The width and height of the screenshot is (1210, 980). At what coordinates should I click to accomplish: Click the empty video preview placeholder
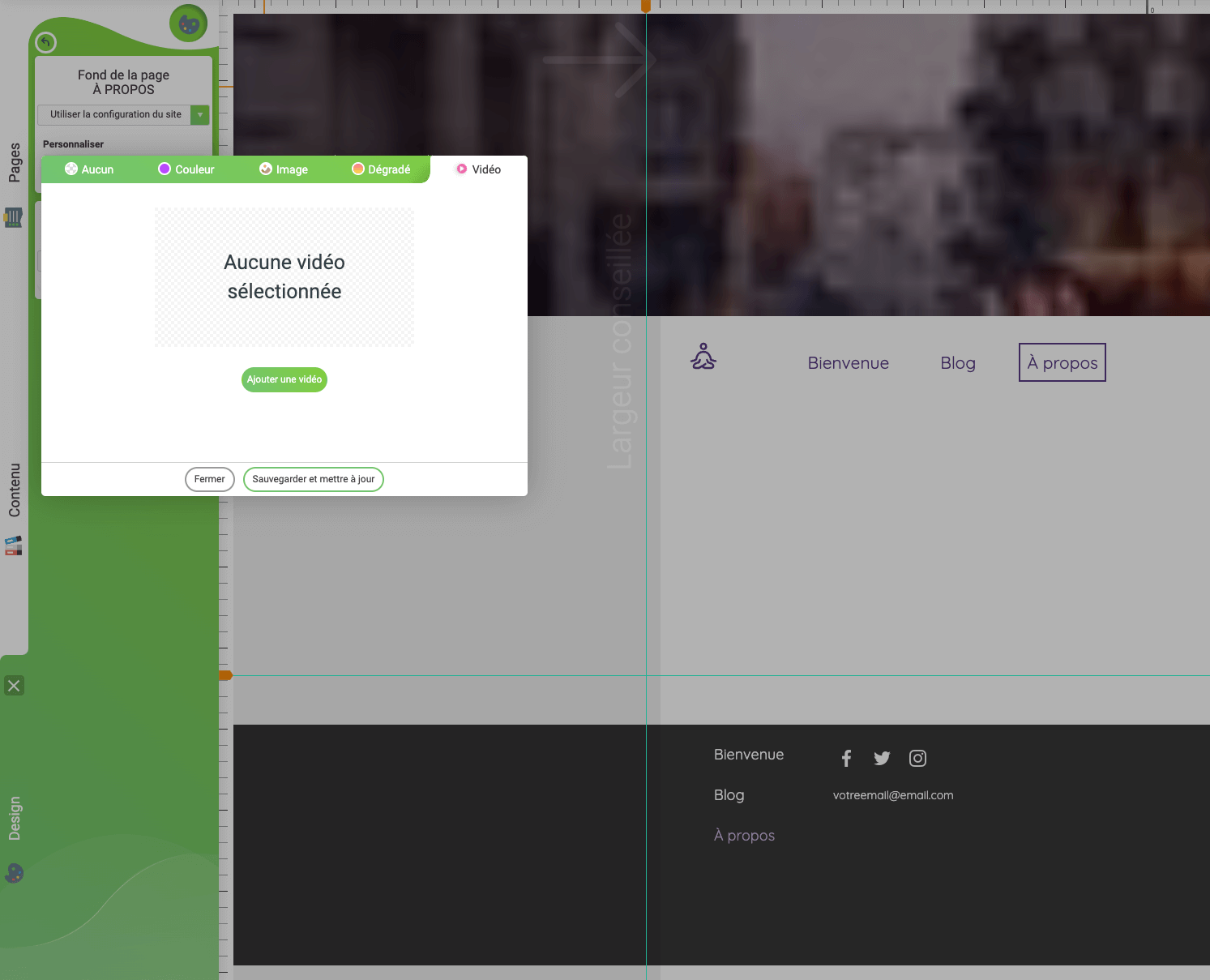284,277
